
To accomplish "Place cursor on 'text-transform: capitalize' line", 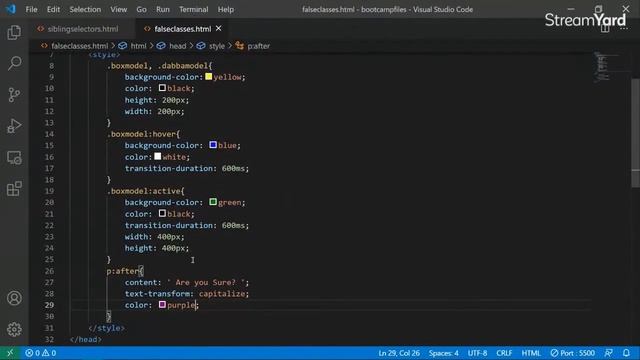I will click(x=187, y=293).
